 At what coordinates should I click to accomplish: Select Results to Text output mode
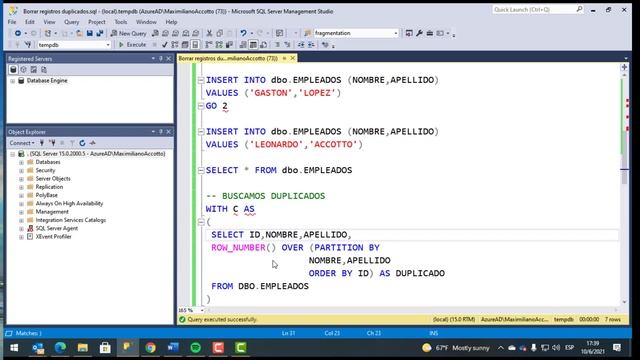243,45
